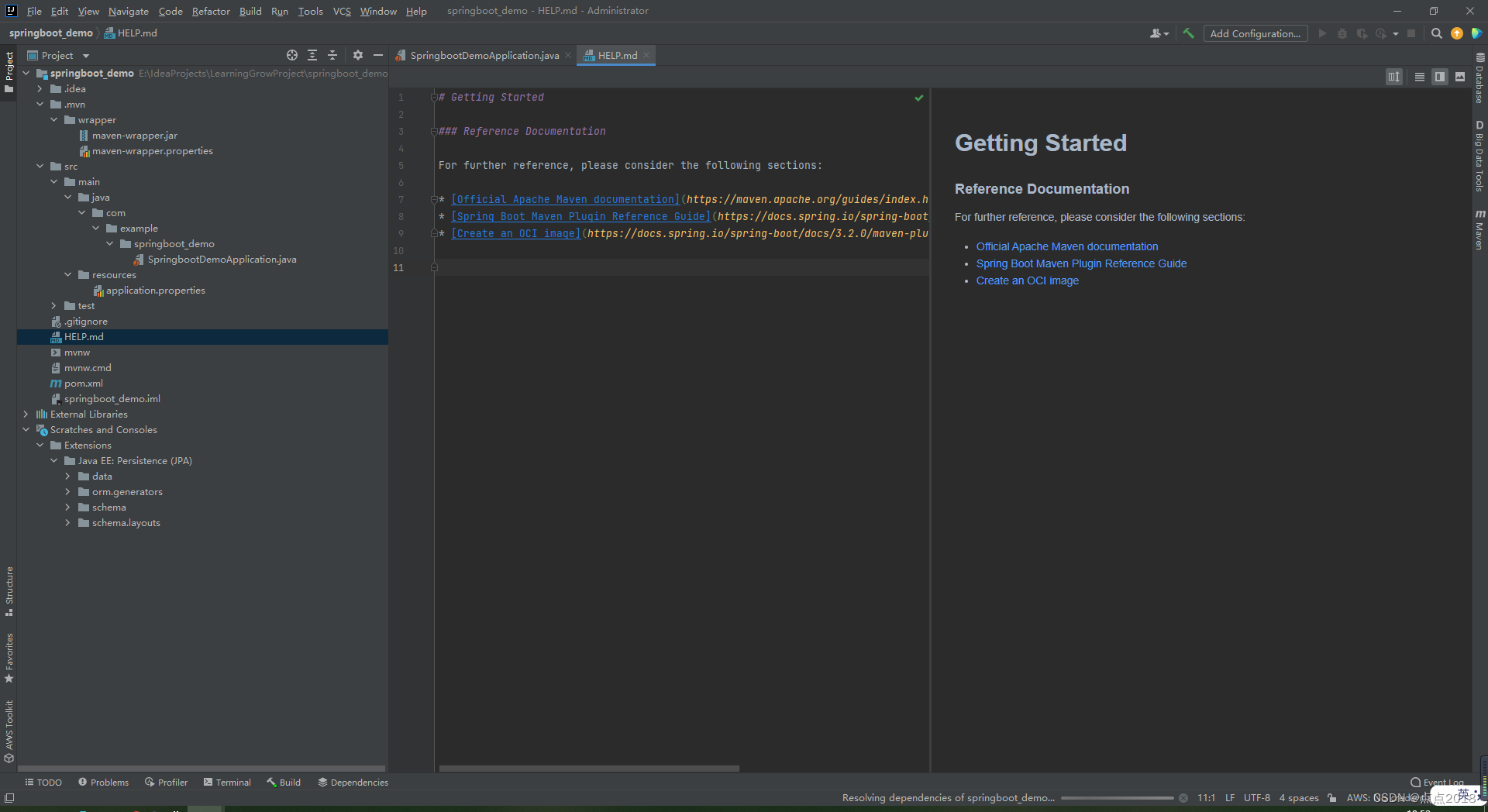Viewport: 1488px width, 812px height.
Task: Click the 4 spaces indent setting
Action: point(1299,798)
